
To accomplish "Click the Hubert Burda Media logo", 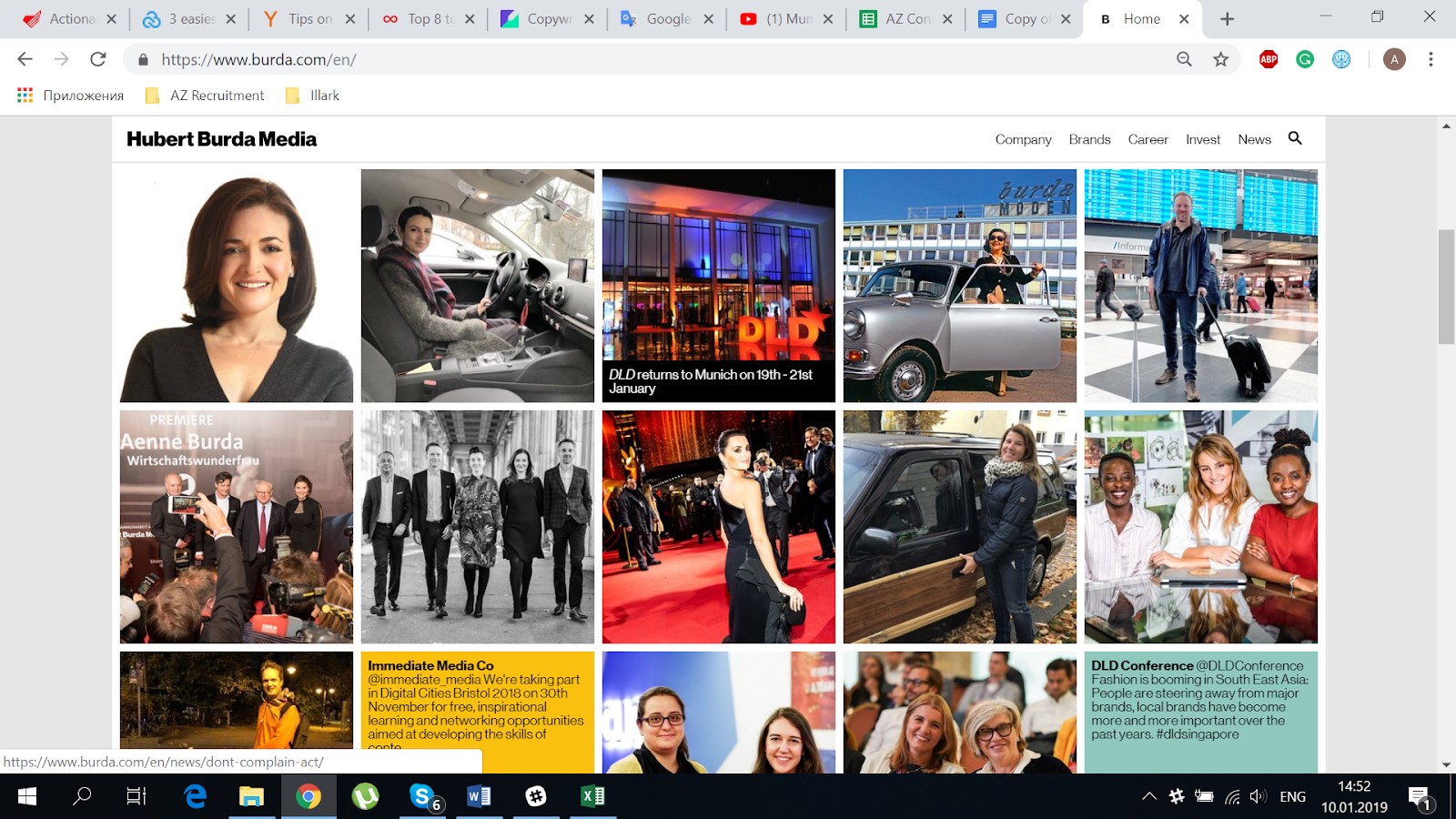I will pos(221,139).
